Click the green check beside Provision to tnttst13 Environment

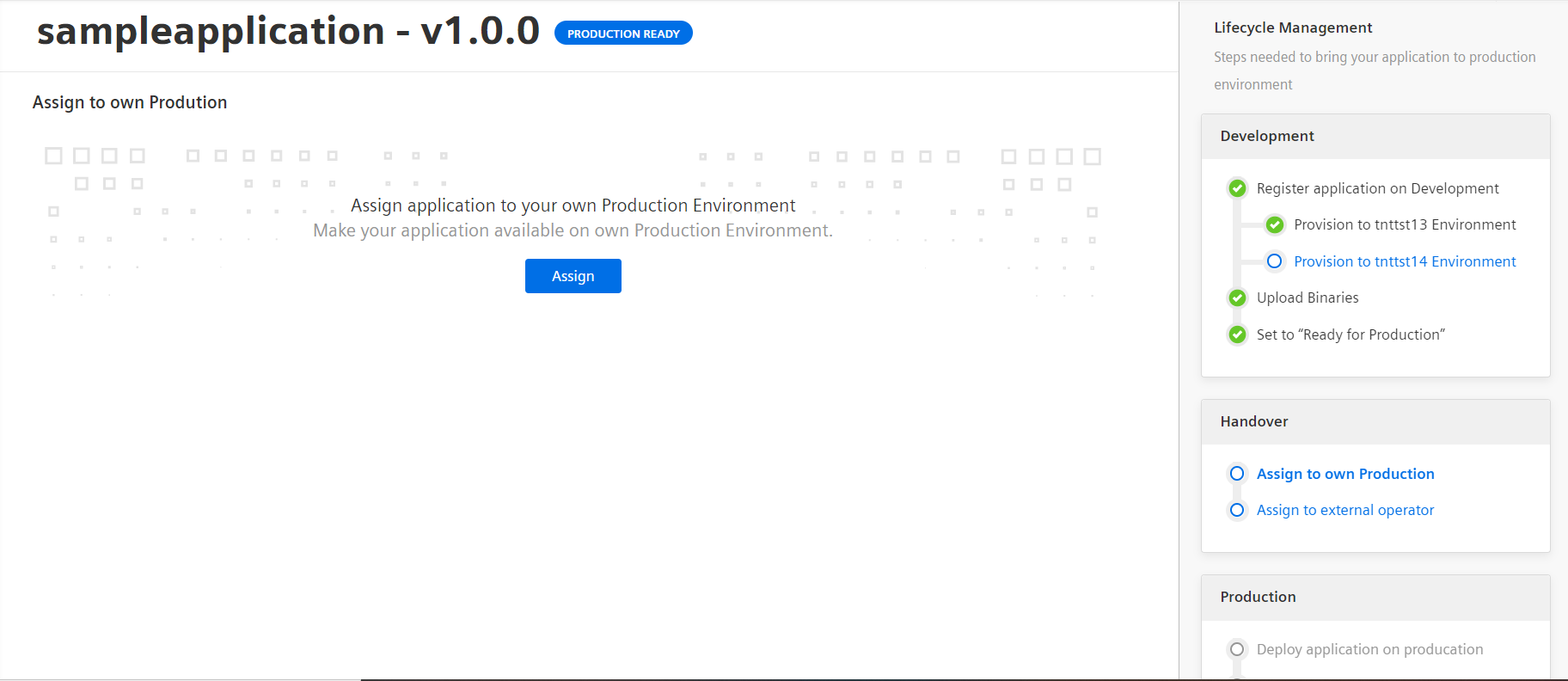pyautogui.click(x=1275, y=224)
